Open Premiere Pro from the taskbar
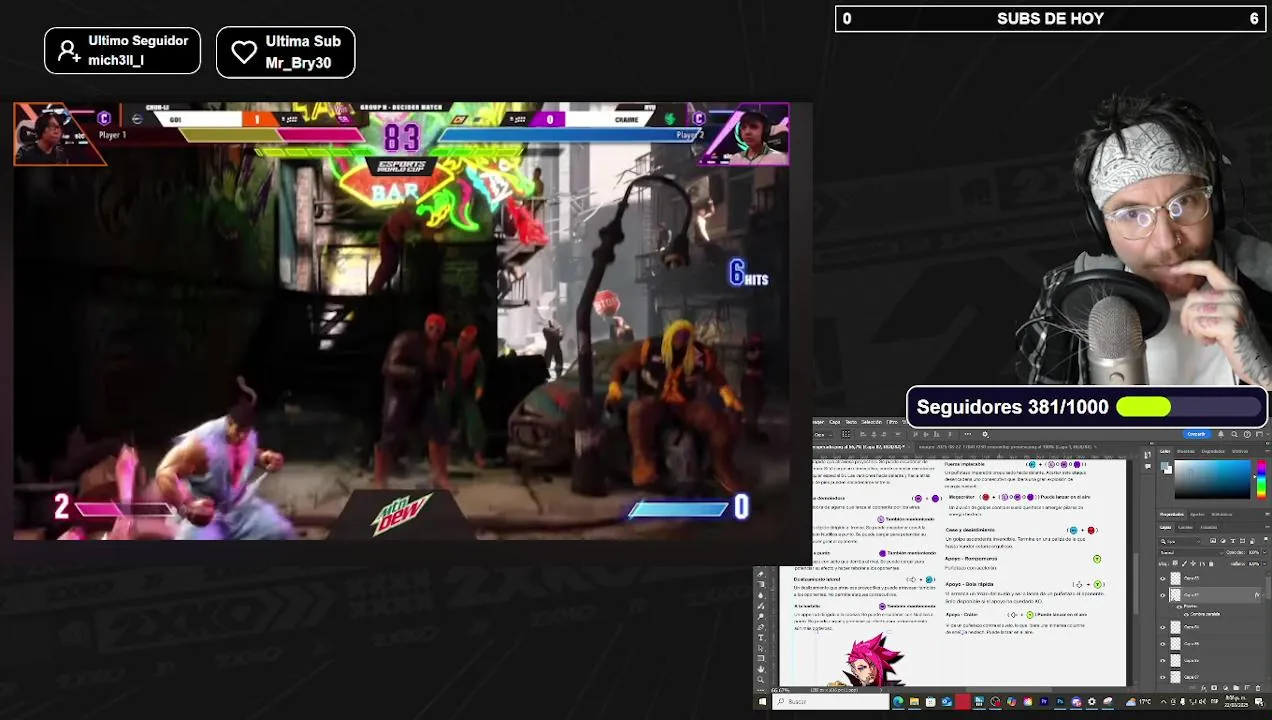 click(1044, 701)
